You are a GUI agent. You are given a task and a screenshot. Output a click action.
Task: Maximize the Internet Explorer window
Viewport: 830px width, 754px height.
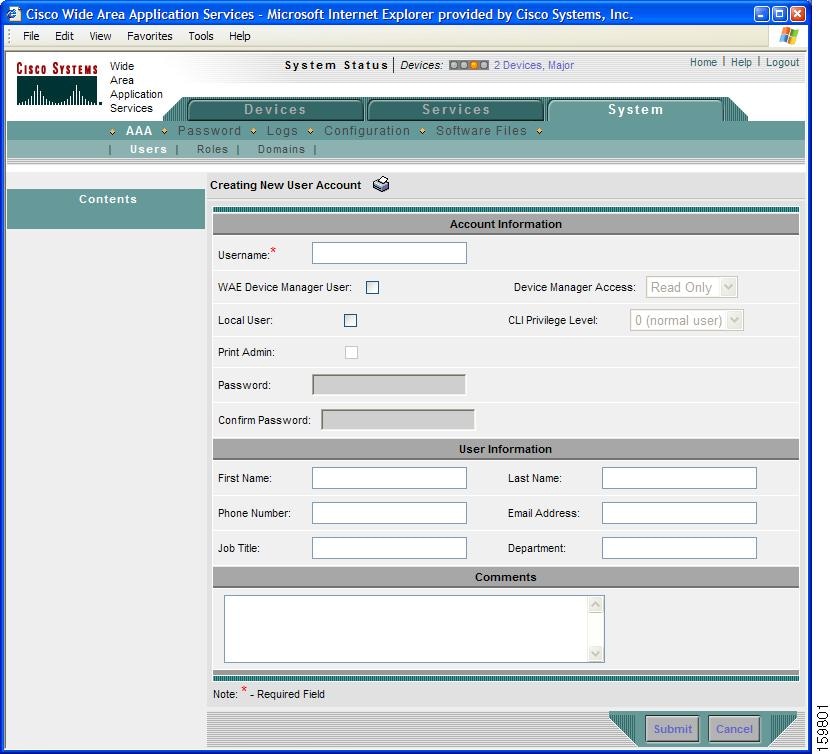pos(779,14)
